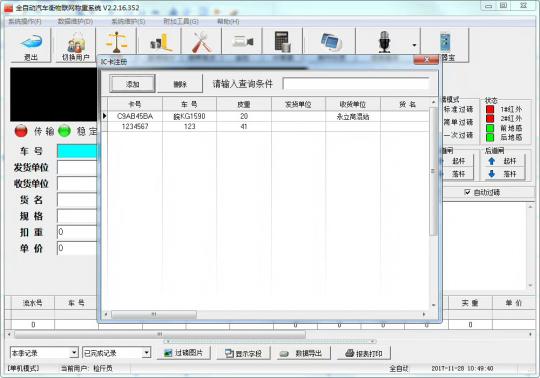This screenshot has width=540, height=378.
Task: Click the 报表打印 button
Action: pyautogui.click(x=364, y=353)
